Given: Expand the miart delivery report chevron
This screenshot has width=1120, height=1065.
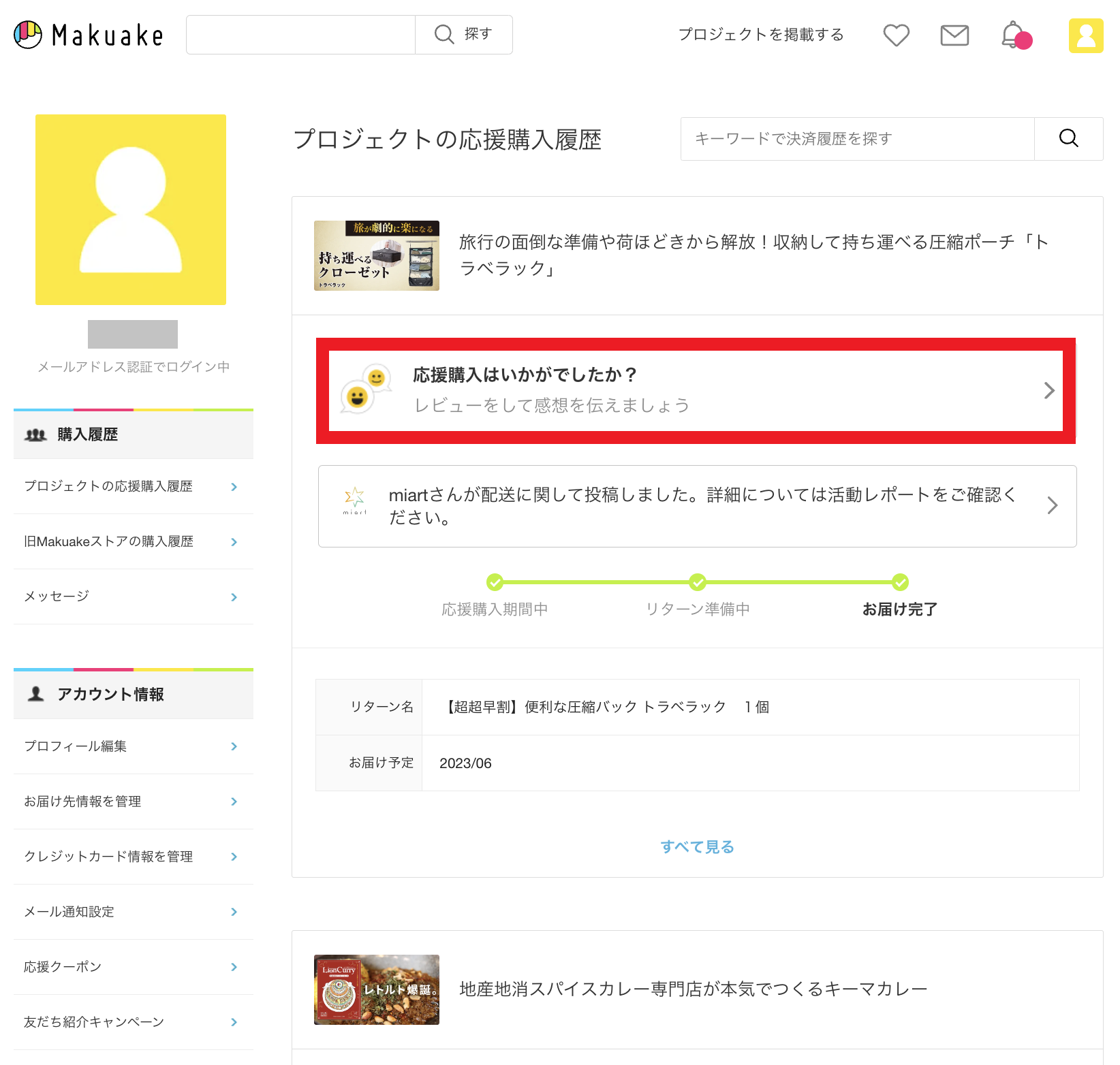Looking at the screenshot, I should coord(1053,505).
